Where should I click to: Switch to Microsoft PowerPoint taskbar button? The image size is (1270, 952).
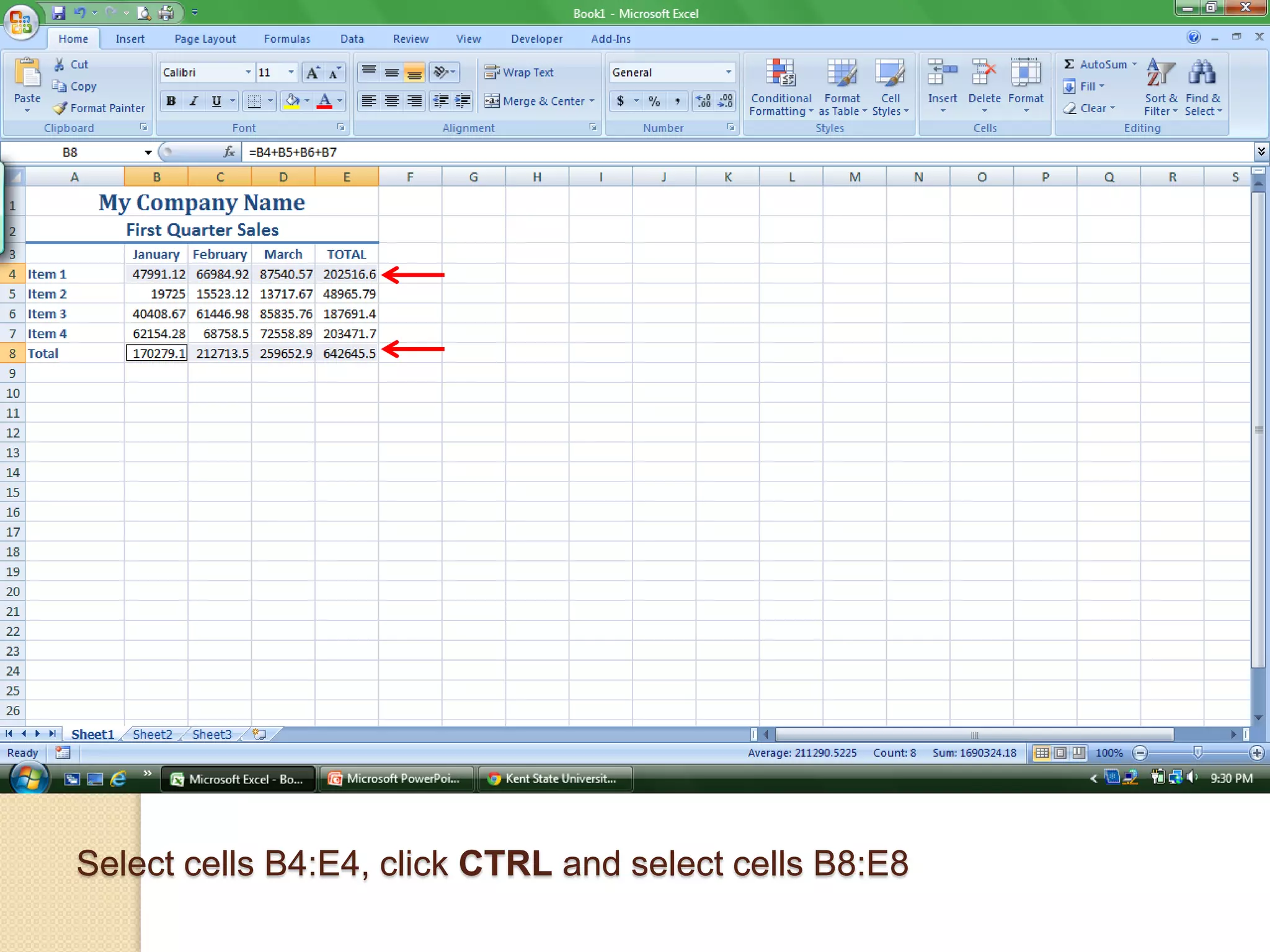[x=397, y=778]
